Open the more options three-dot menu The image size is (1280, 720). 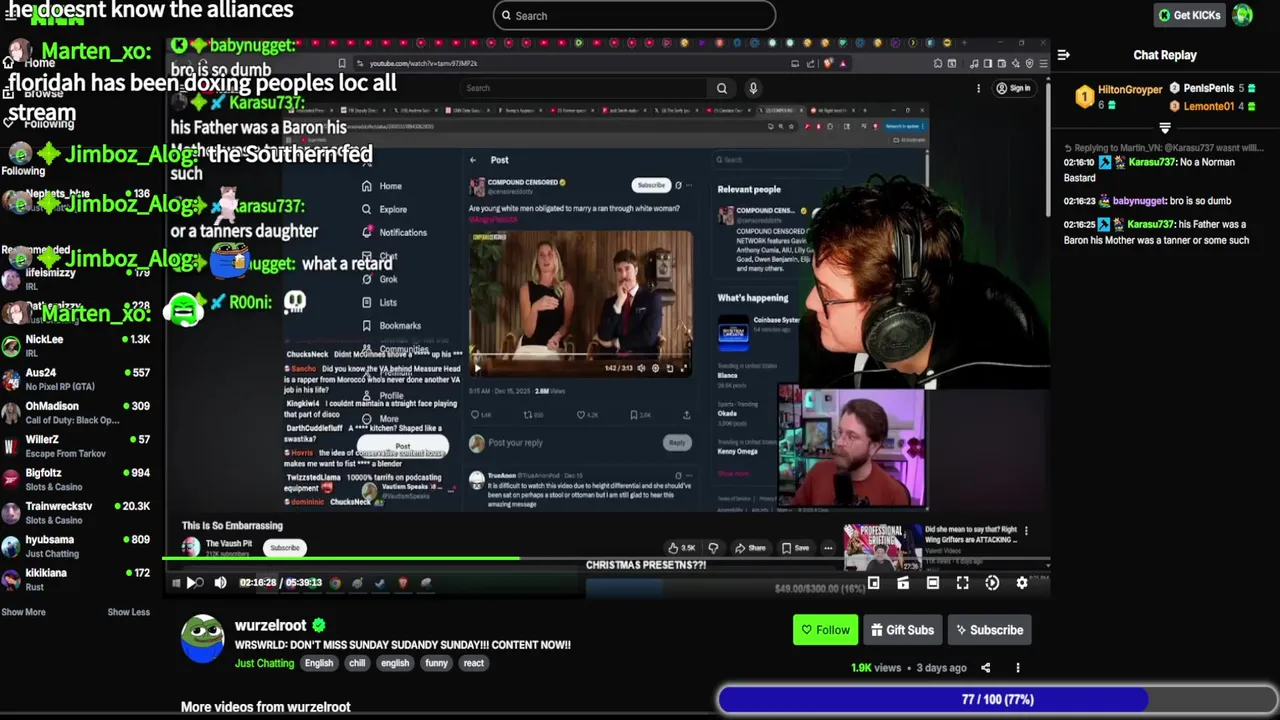[1018, 668]
